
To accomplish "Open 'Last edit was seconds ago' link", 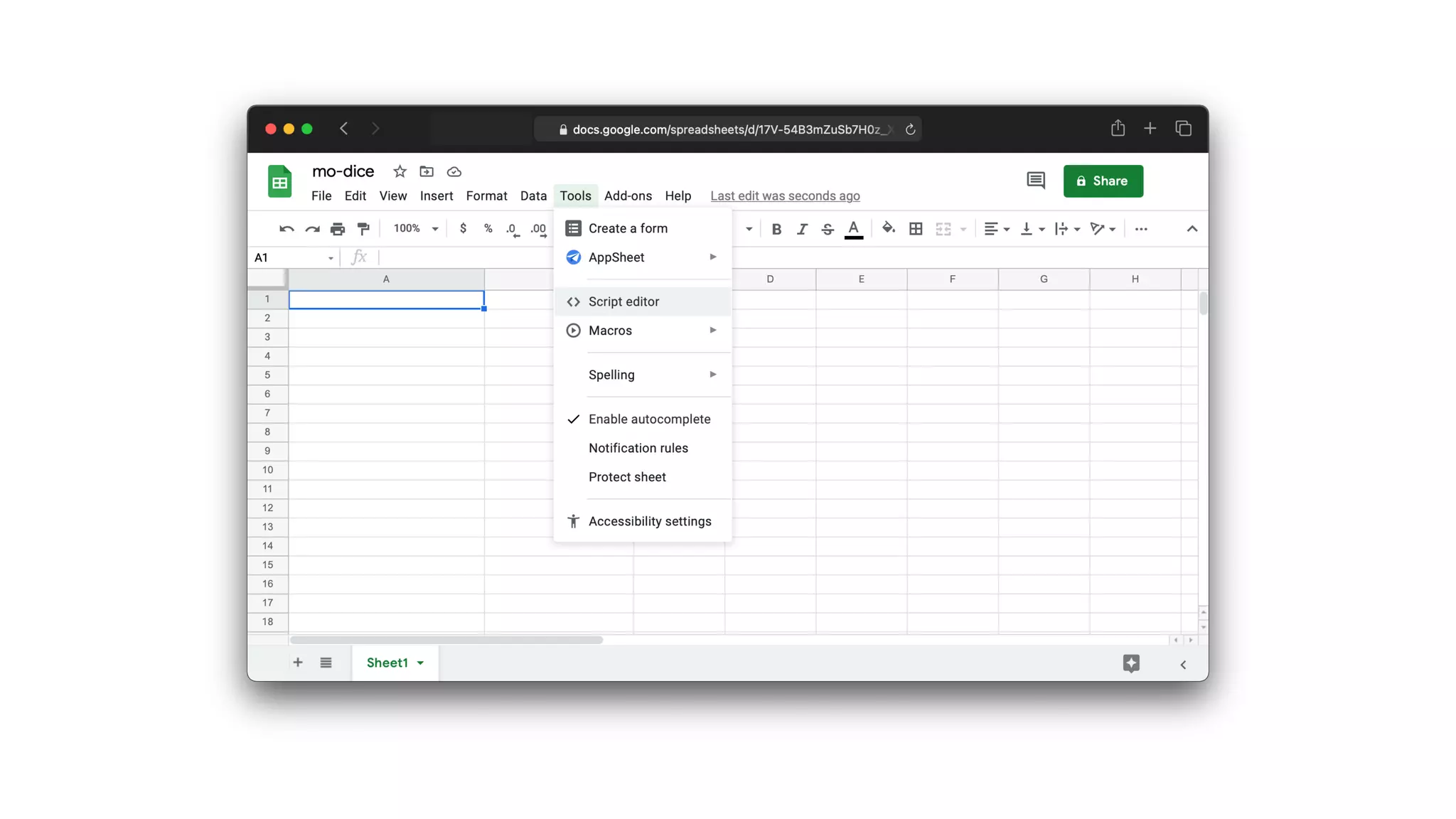I will [x=785, y=196].
